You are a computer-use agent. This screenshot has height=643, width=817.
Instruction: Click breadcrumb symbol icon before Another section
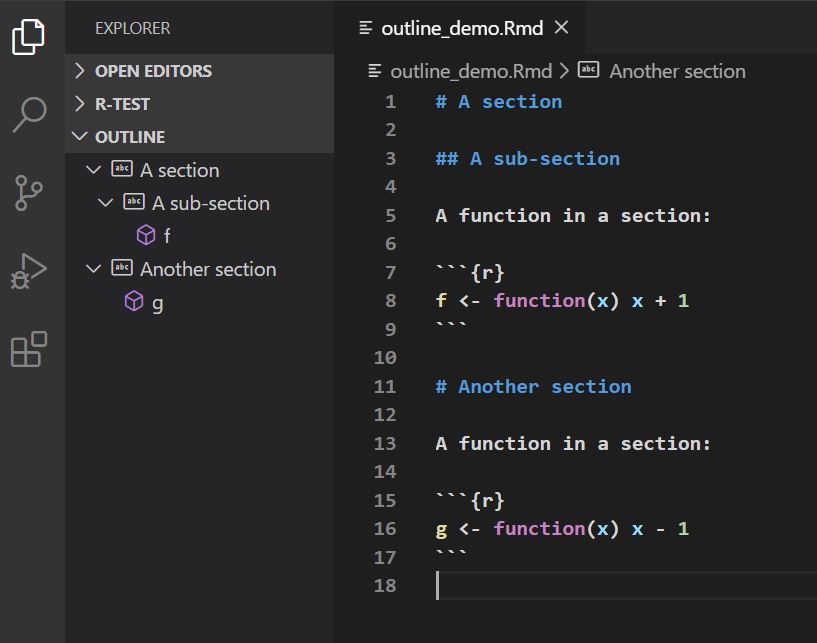click(x=588, y=70)
